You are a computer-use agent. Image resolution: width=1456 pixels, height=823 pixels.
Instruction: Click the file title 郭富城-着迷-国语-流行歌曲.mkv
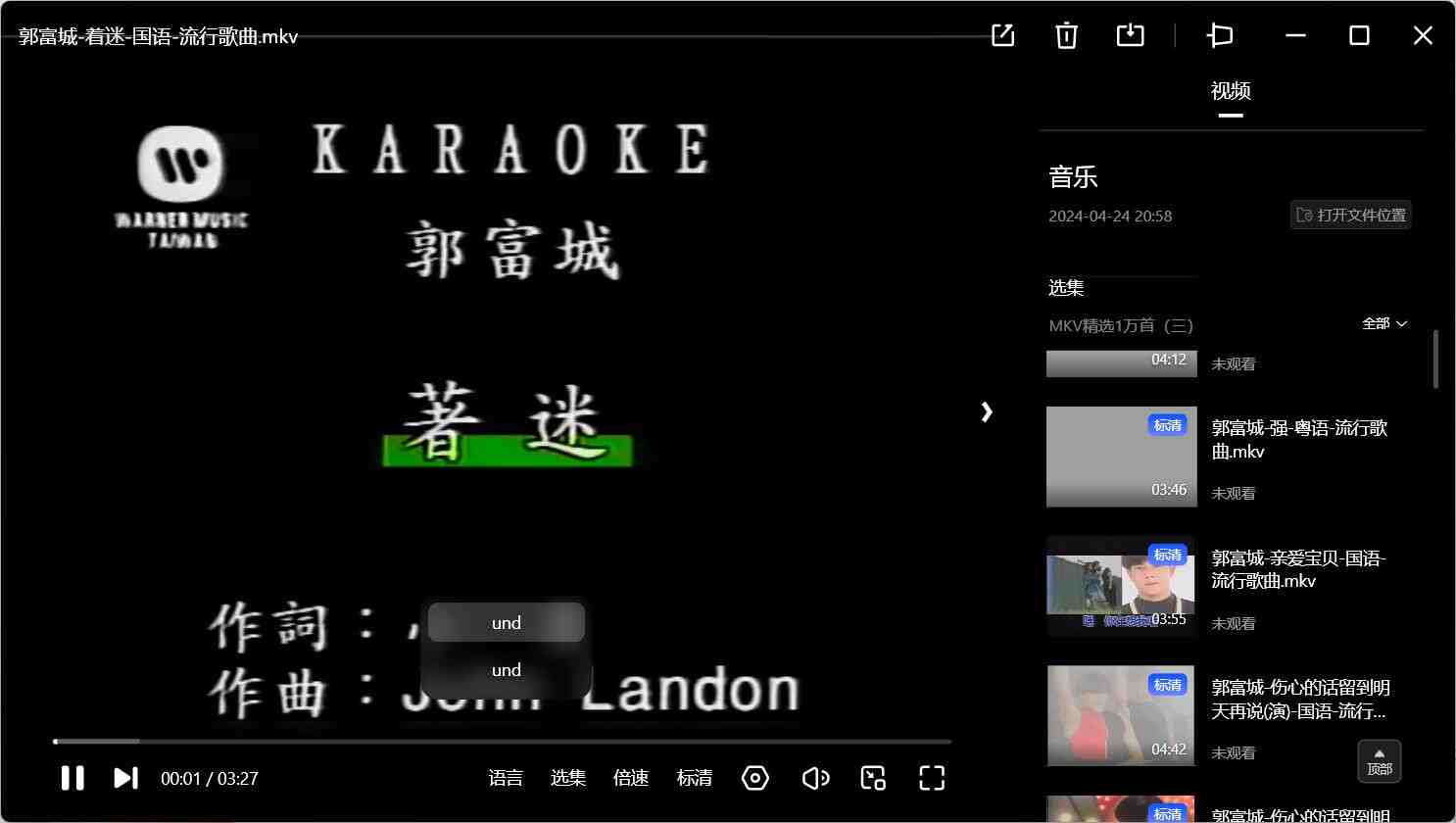click(158, 36)
